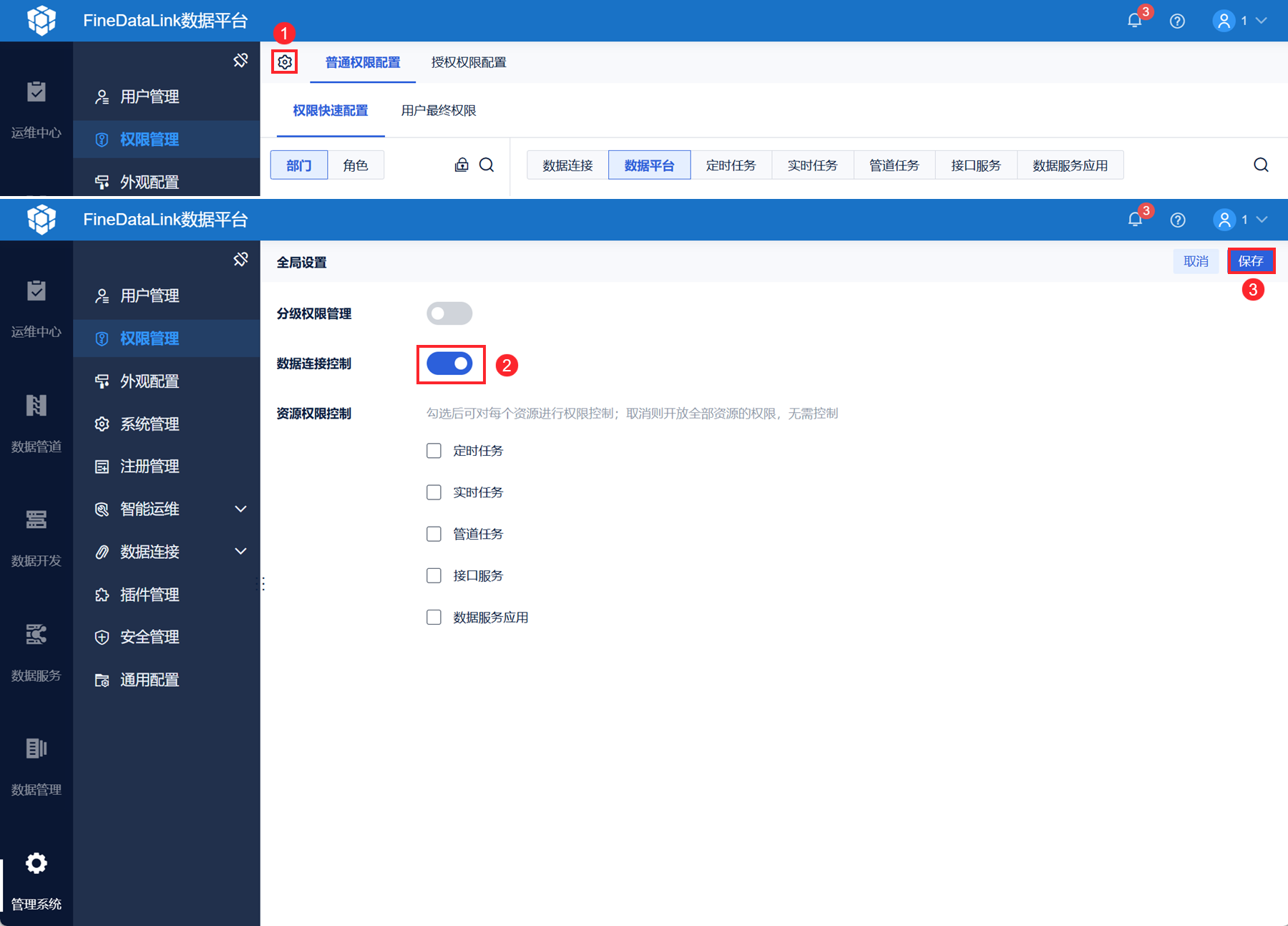Viewport: 1288px width, 926px height.
Task: Open global settings gear icon beside 普通权限配置
Action: 285,62
